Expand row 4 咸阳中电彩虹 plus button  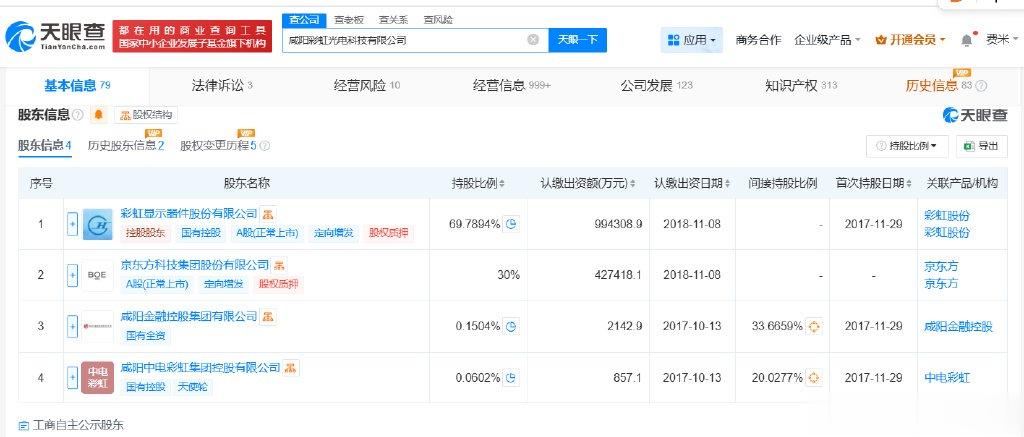72,378
